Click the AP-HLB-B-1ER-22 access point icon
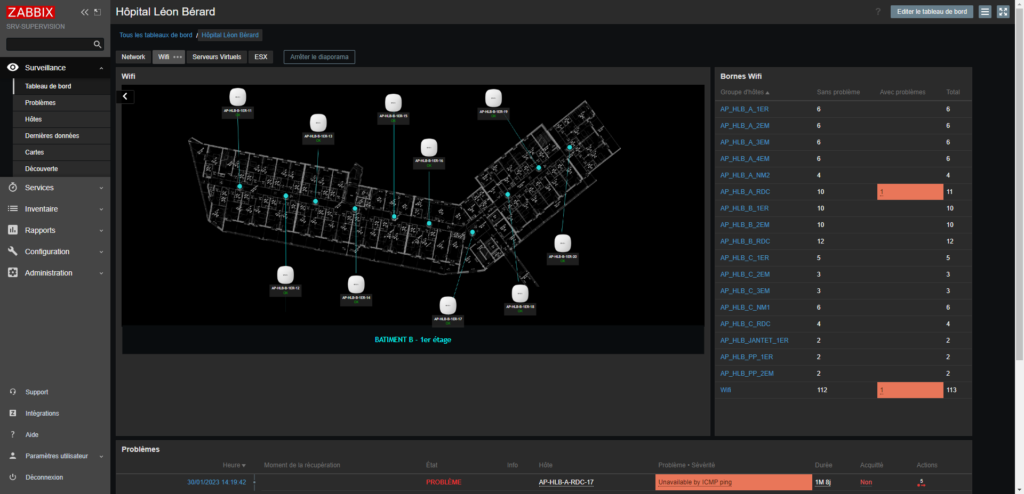This screenshot has height=494, width=1024. click(x=563, y=243)
